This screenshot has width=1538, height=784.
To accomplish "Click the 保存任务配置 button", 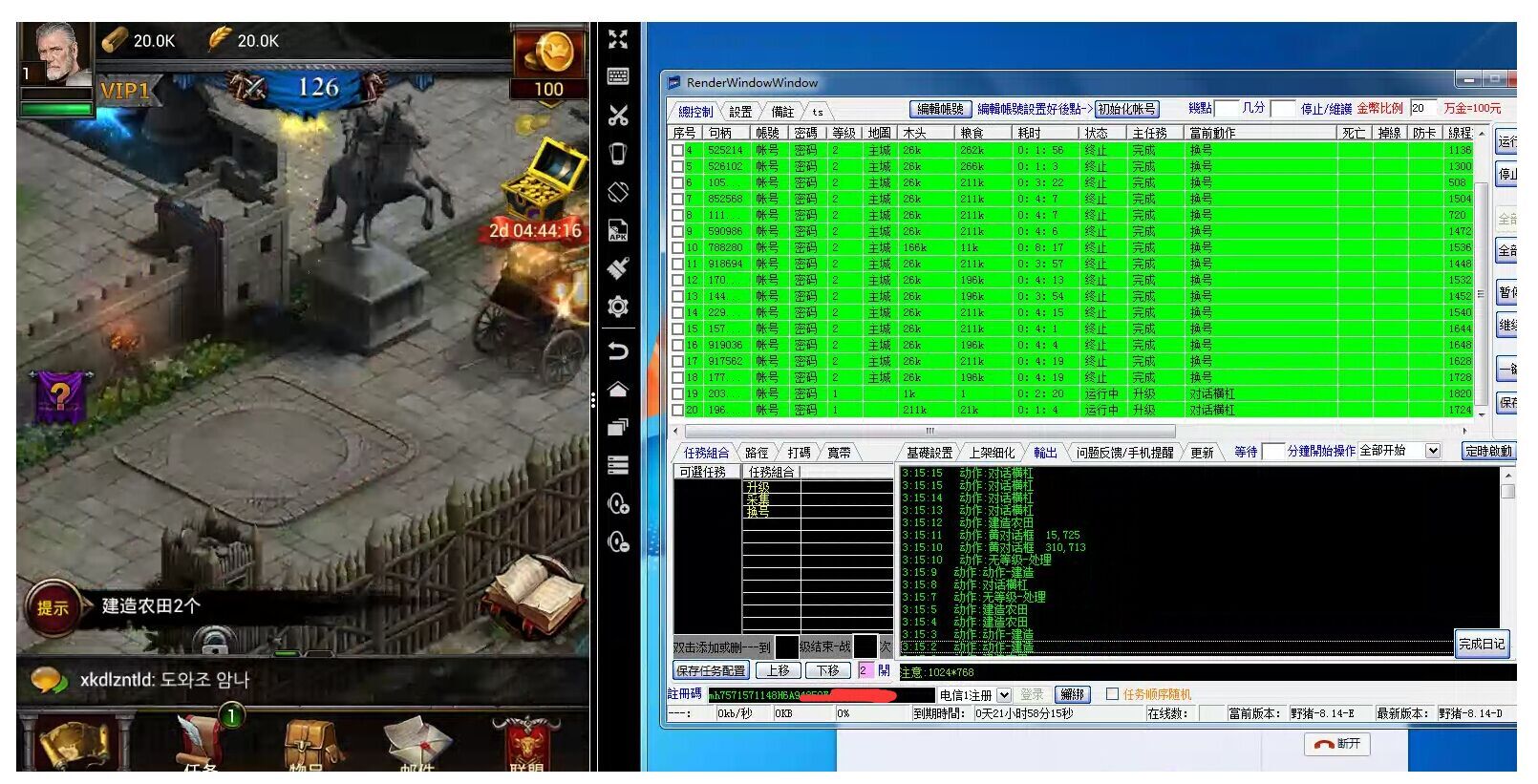I will click(711, 670).
